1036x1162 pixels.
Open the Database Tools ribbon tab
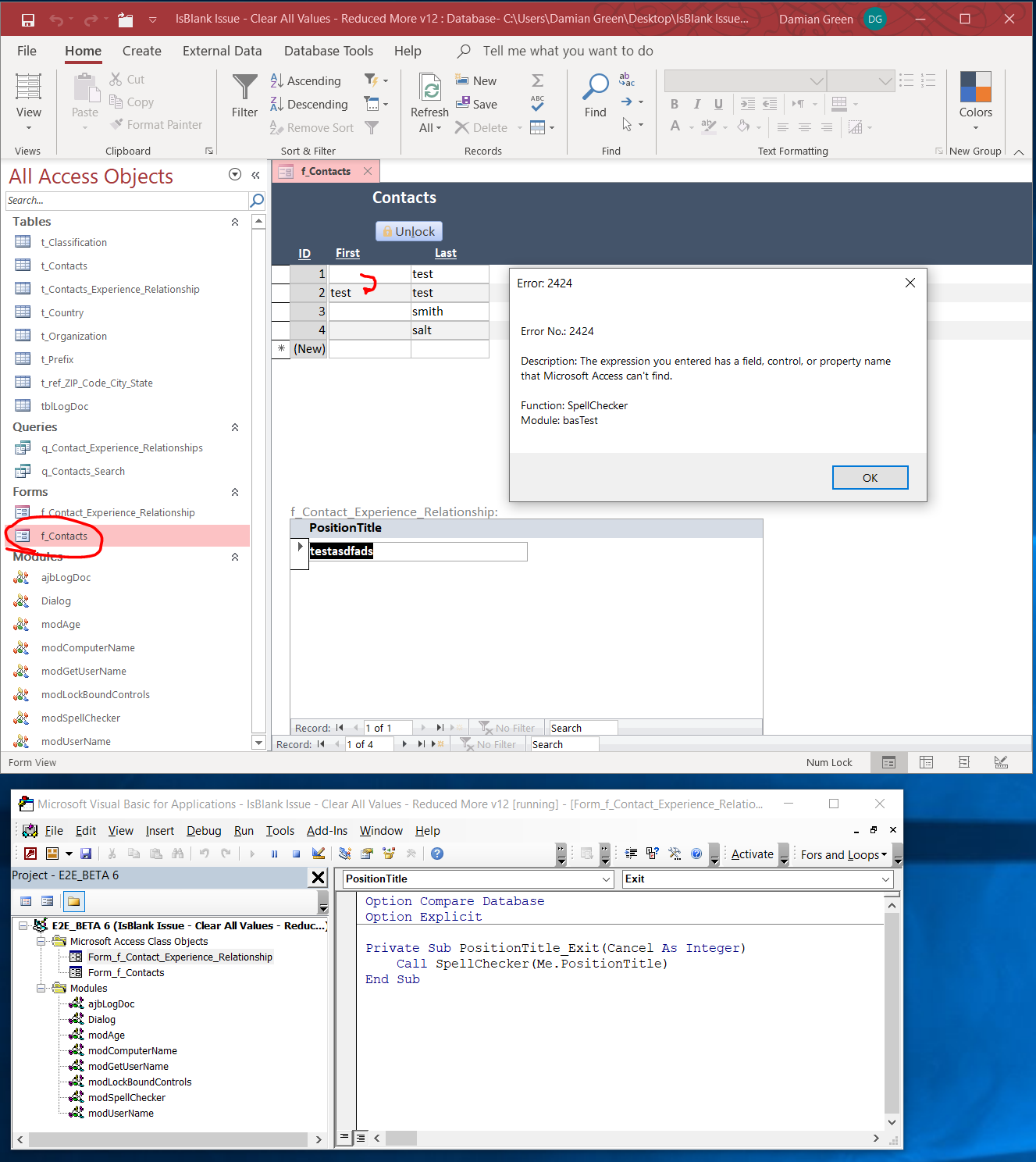(x=329, y=51)
